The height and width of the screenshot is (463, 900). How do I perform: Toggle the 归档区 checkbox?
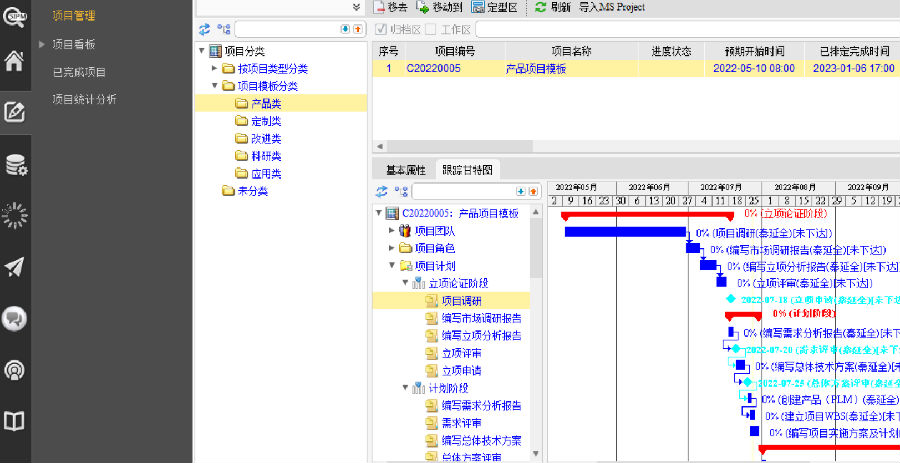[x=380, y=29]
